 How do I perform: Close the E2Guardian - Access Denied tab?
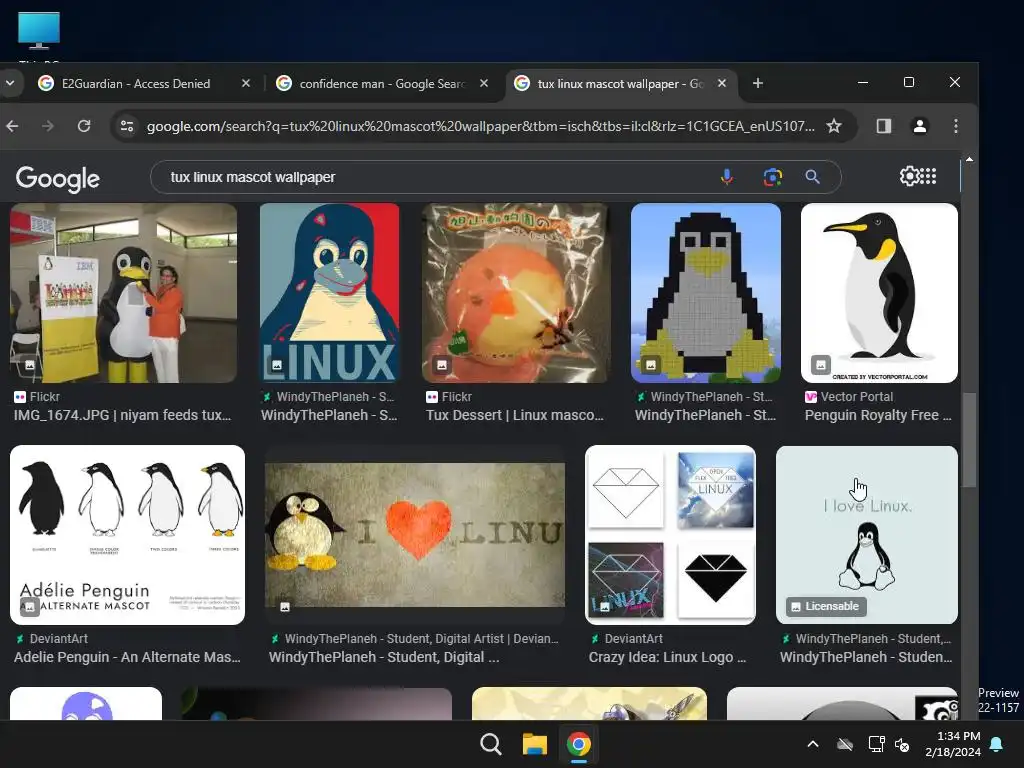pyautogui.click(x=246, y=83)
